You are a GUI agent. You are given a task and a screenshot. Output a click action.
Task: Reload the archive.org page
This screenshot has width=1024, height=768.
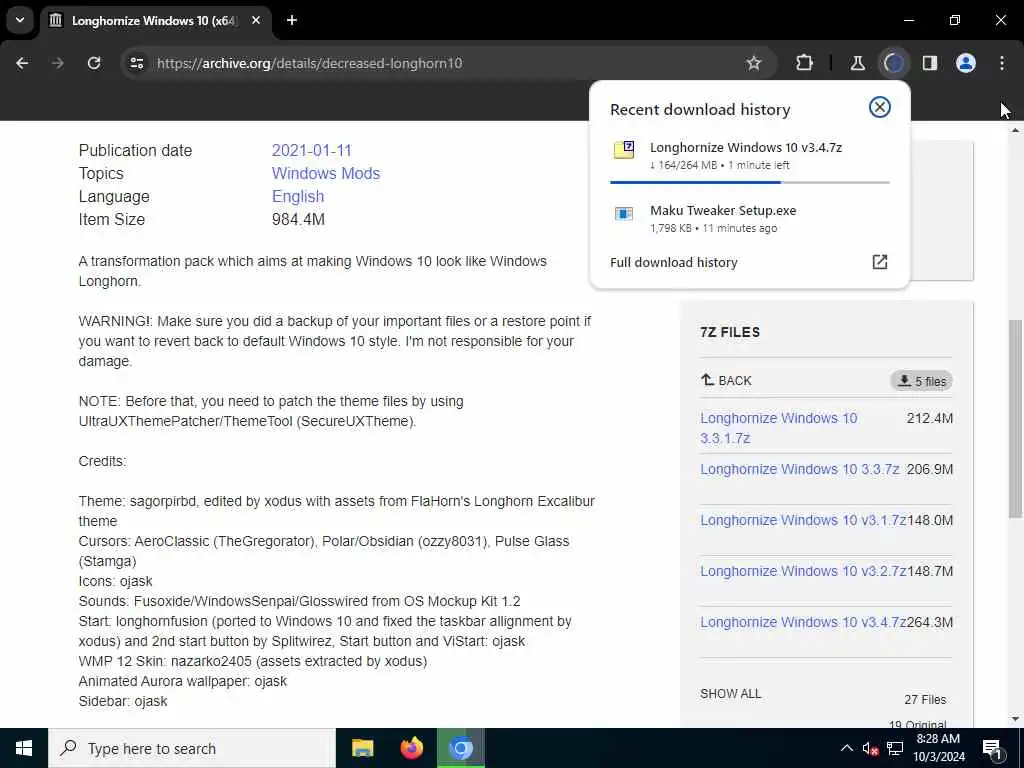coord(94,63)
